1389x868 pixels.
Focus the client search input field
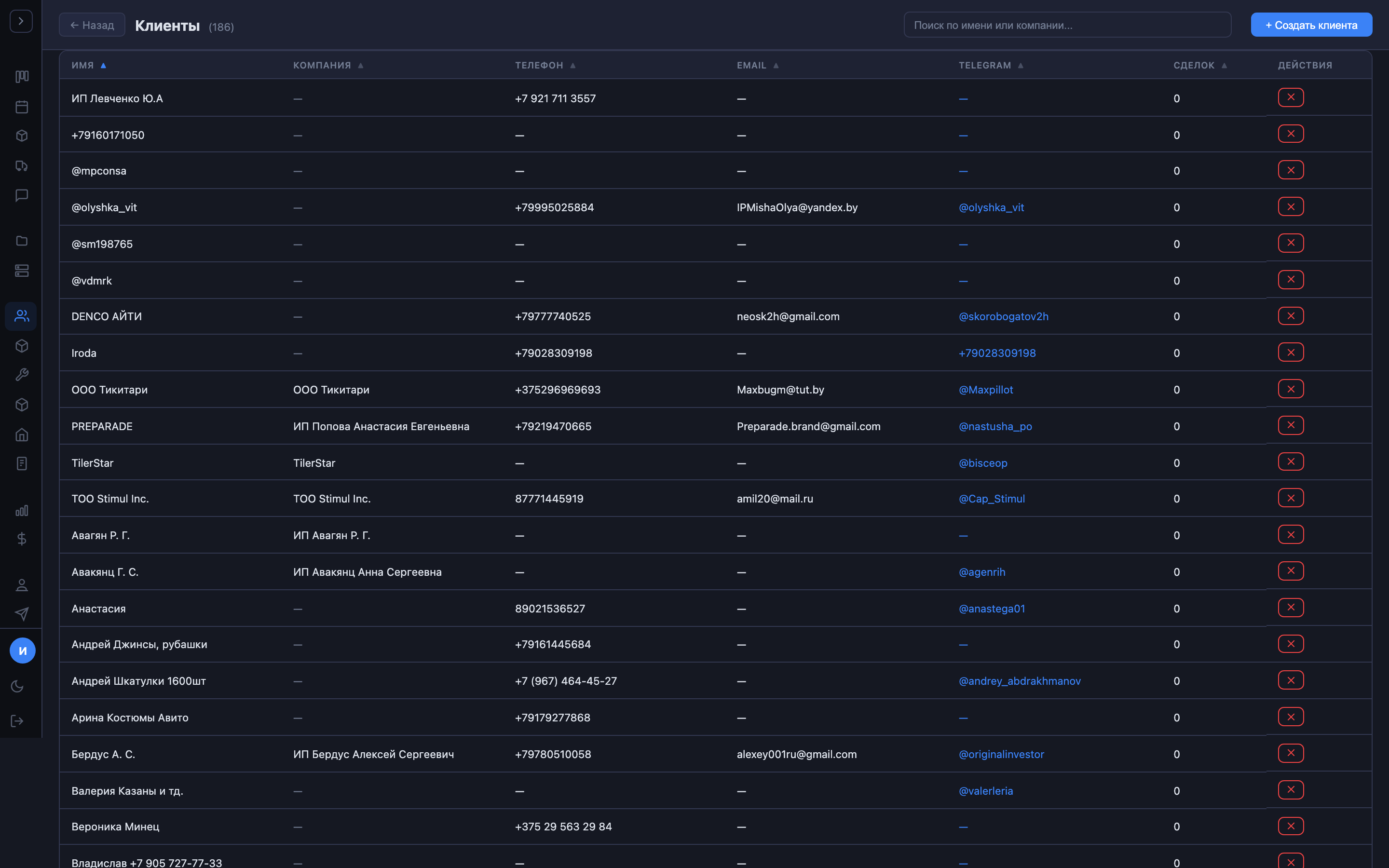[x=1066, y=25]
